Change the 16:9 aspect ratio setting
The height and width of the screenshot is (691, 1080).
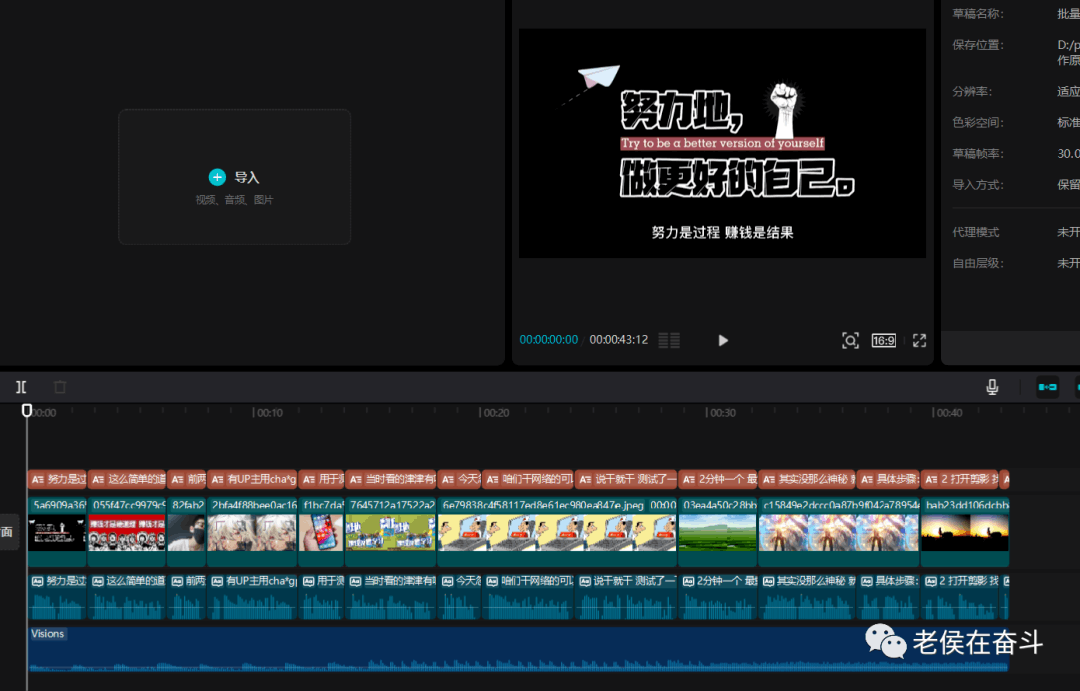(x=884, y=340)
